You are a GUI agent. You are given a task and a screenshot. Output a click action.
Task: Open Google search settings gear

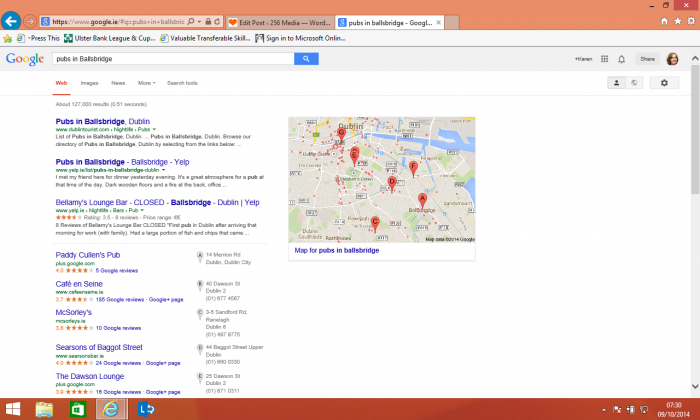[x=664, y=83]
